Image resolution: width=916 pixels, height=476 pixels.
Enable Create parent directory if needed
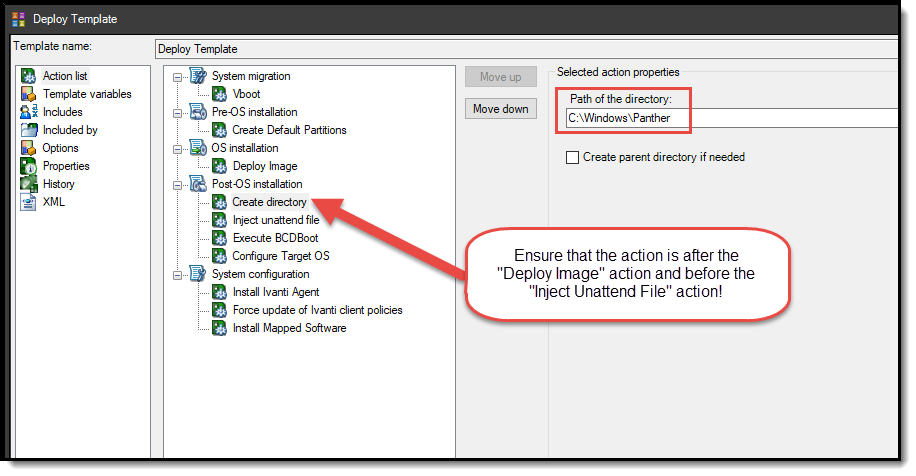pyautogui.click(x=573, y=157)
